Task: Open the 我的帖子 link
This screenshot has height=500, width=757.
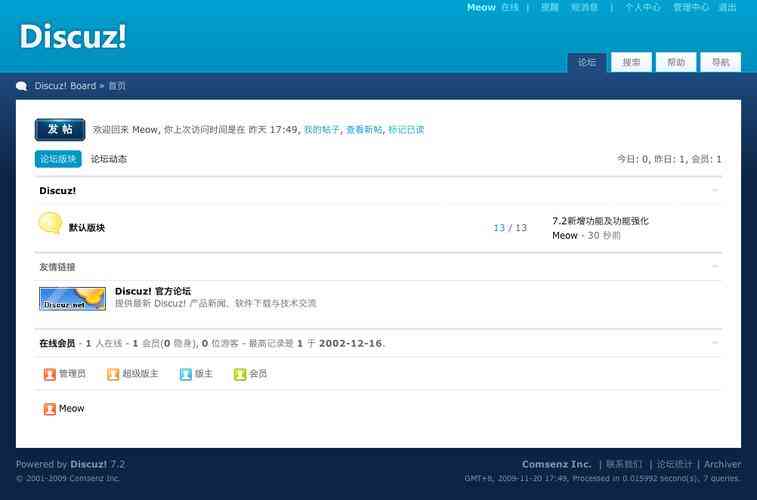Action: tap(322, 130)
